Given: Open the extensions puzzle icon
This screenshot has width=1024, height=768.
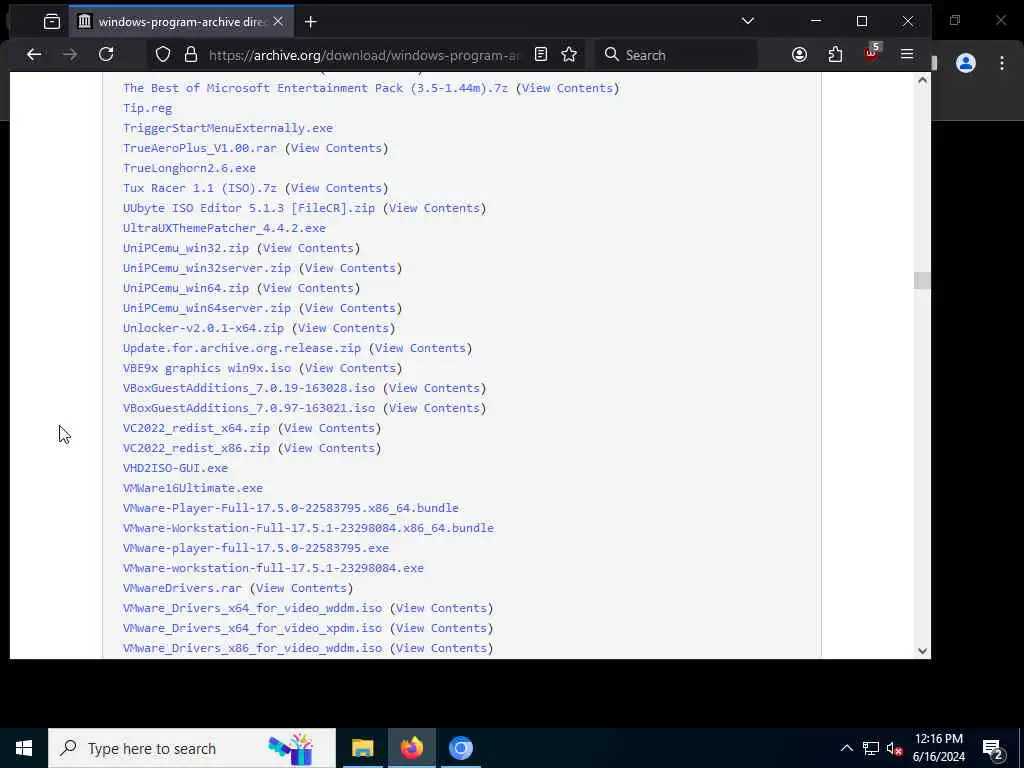Looking at the screenshot, I should coord(835,55).
